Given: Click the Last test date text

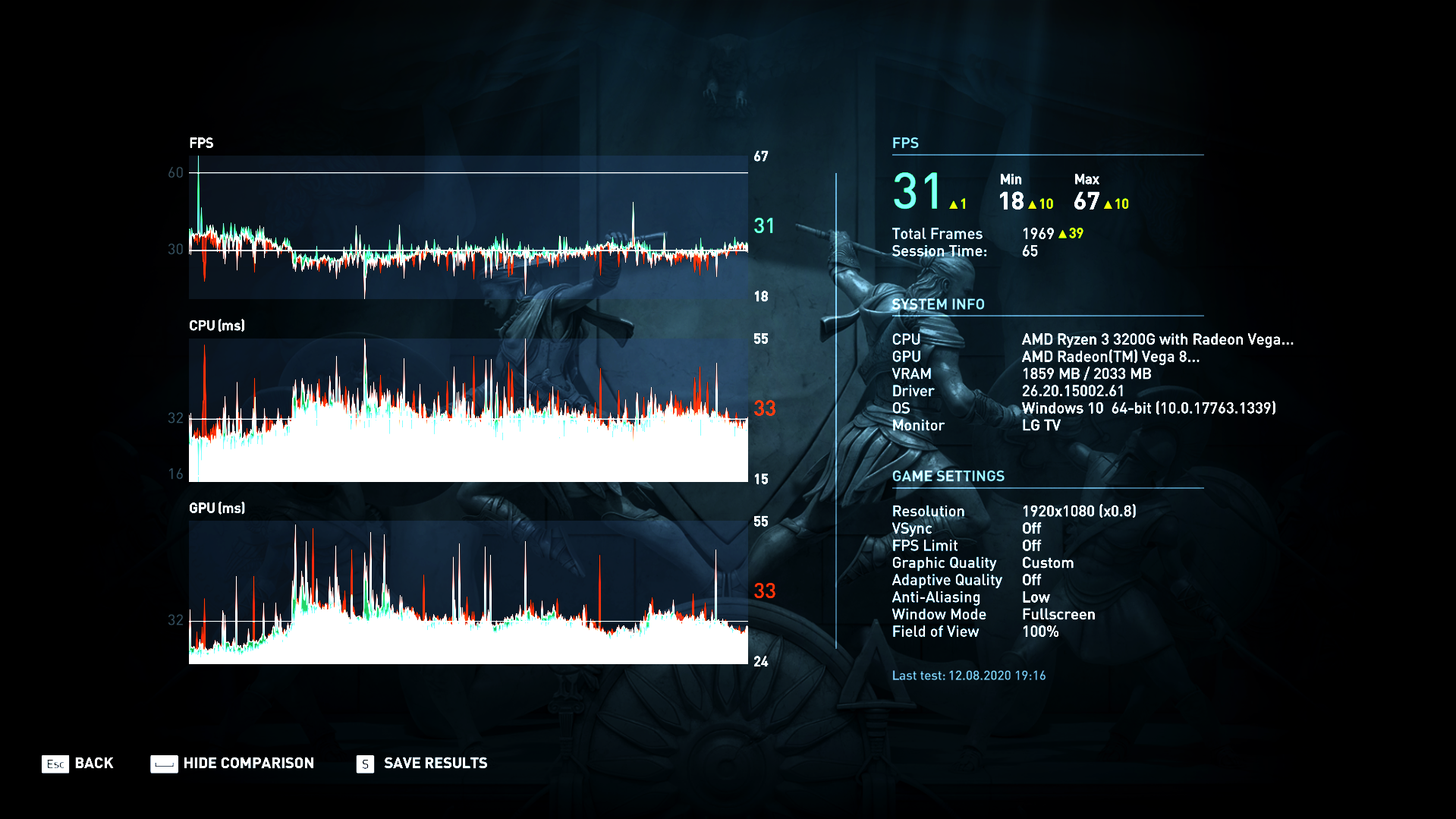Looking at the screenshot, I should (969, 676).
